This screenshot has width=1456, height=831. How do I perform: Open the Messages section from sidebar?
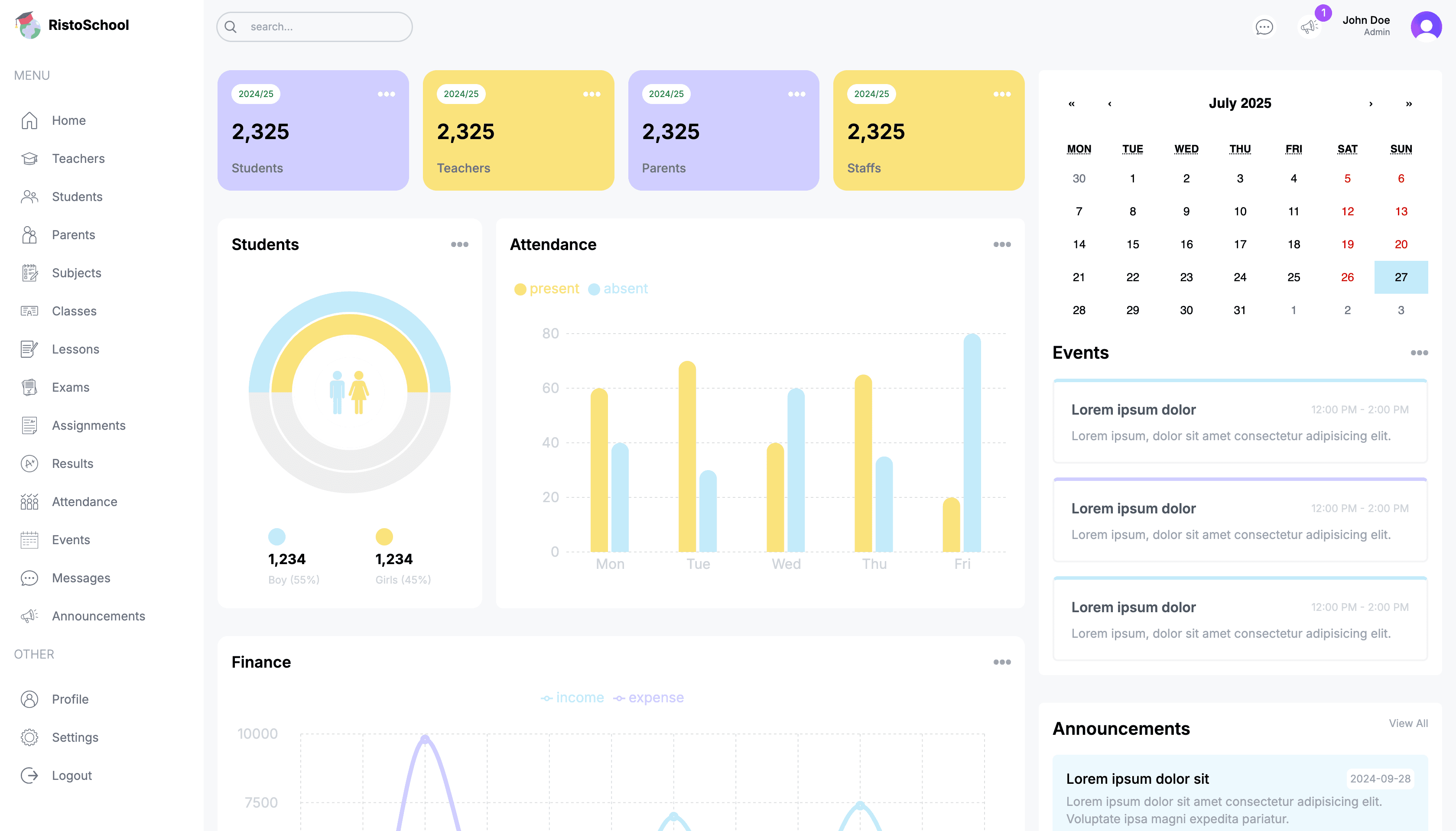point(81,578)
